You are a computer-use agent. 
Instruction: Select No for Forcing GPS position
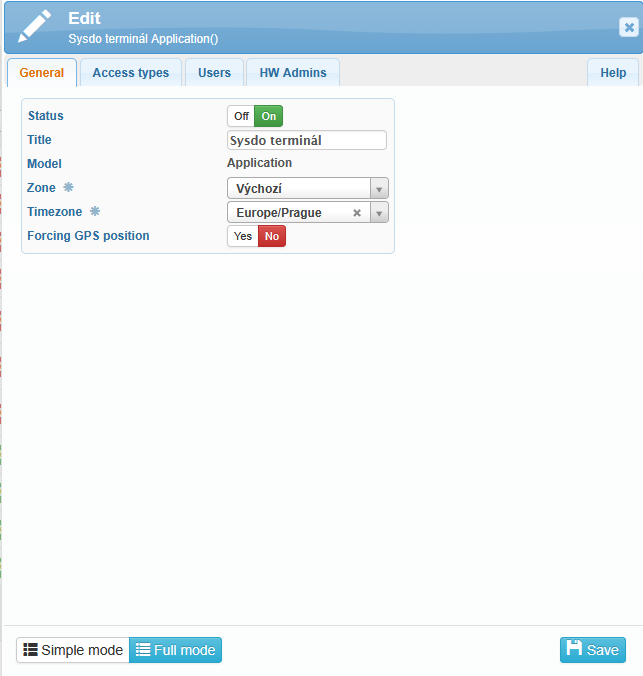point(272,236)
